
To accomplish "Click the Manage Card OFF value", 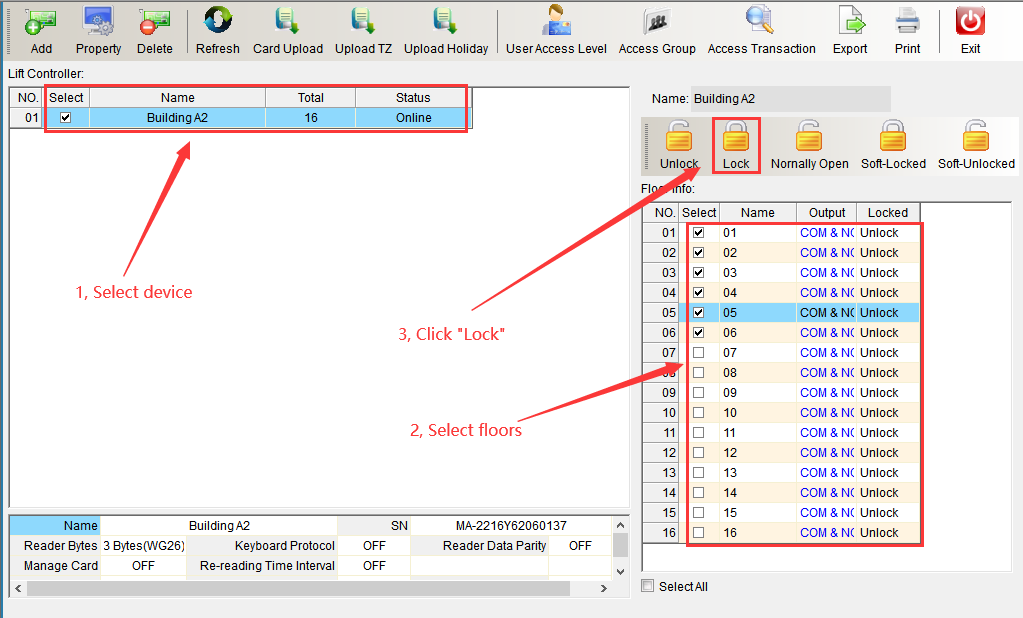I will pos(144,566).
